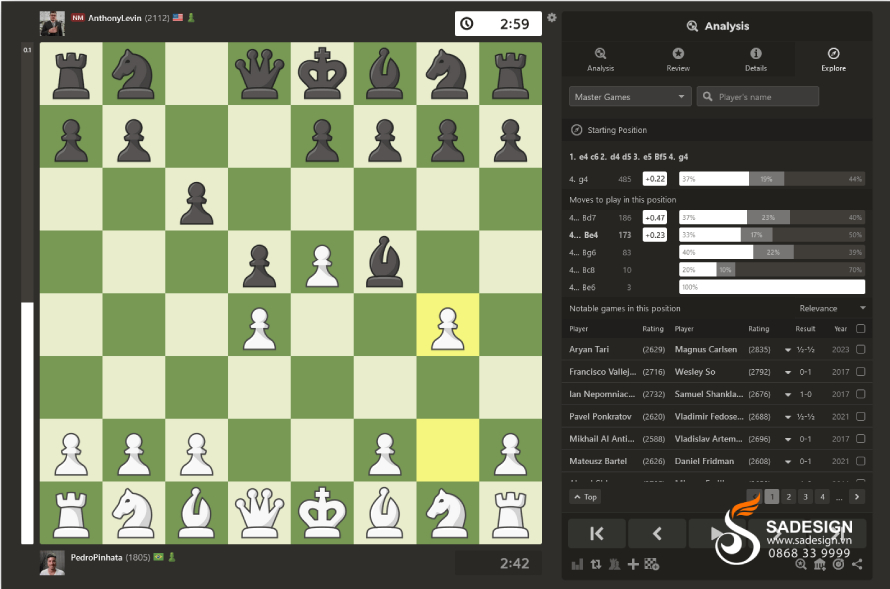This screenshot has width=890, height=589.
Task: Go to page 4 of notable games
Action: tap(822, 497)
